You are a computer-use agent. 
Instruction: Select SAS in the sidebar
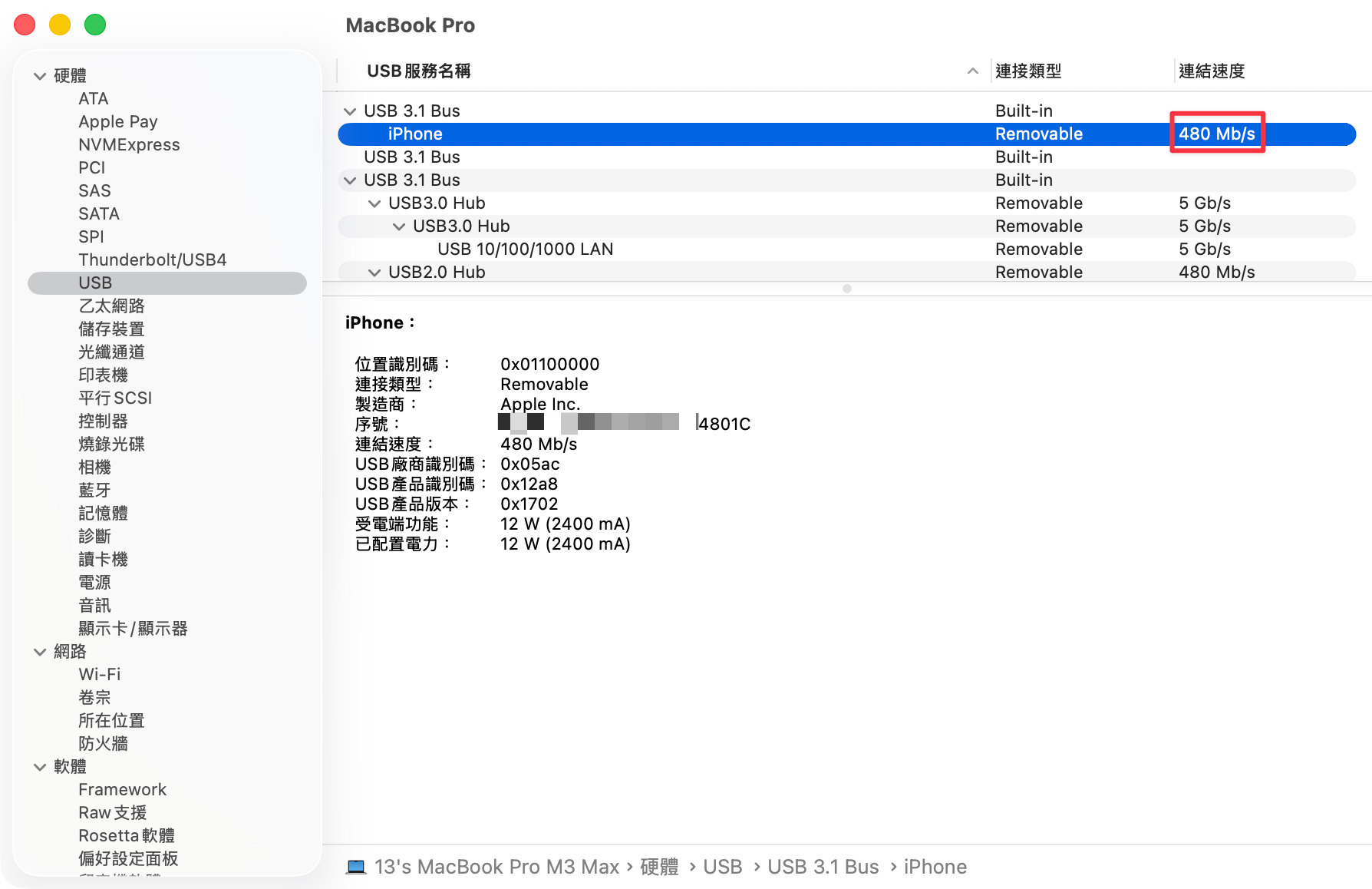click(x=94, y=191)
